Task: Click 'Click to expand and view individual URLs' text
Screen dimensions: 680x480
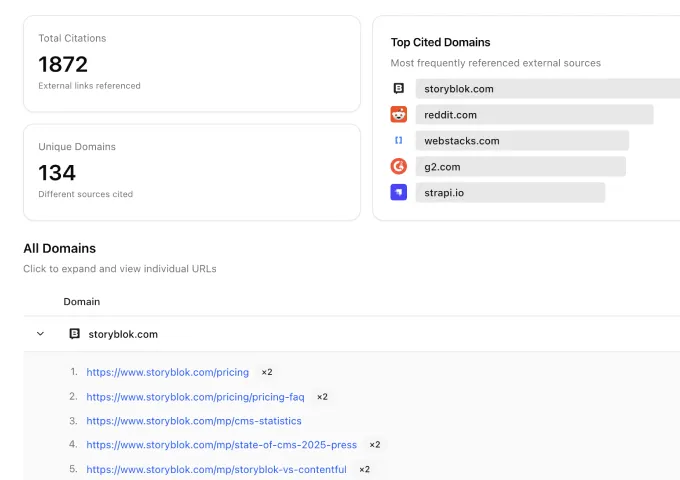Action: click(x=120, y=269)
